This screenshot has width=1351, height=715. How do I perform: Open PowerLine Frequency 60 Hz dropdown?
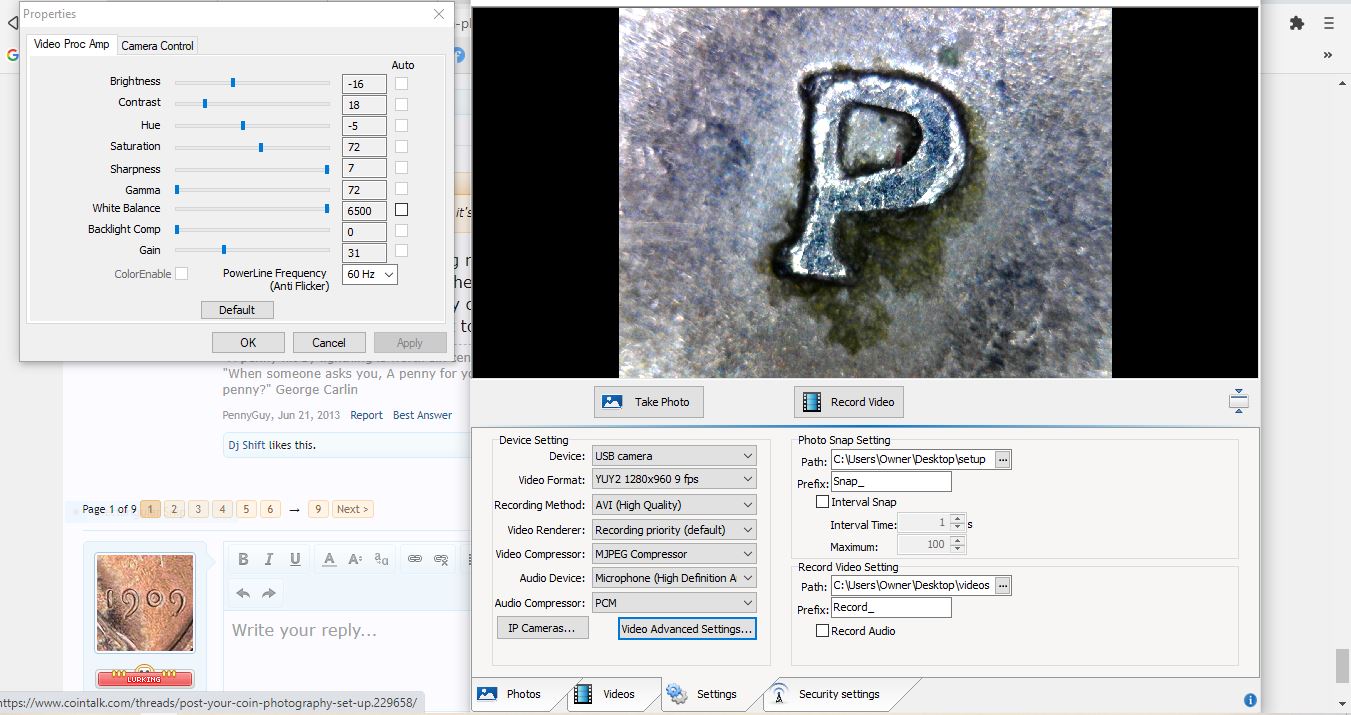pos(369,274)
